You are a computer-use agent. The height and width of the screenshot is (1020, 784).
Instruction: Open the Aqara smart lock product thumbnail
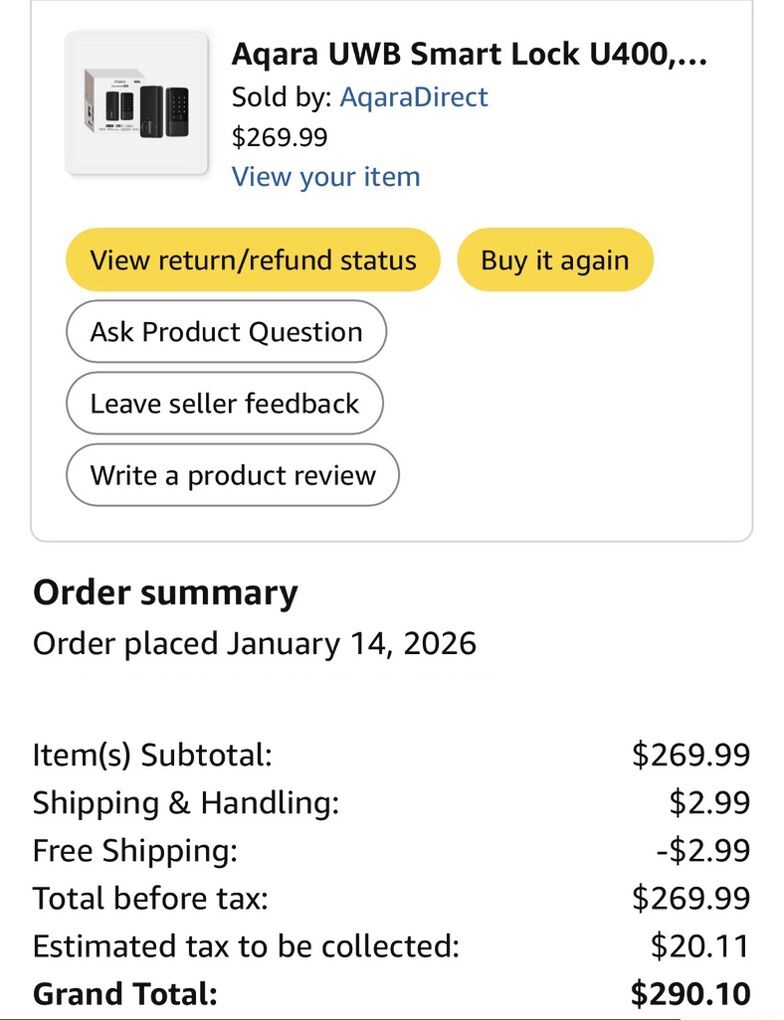tap(136, 103)
